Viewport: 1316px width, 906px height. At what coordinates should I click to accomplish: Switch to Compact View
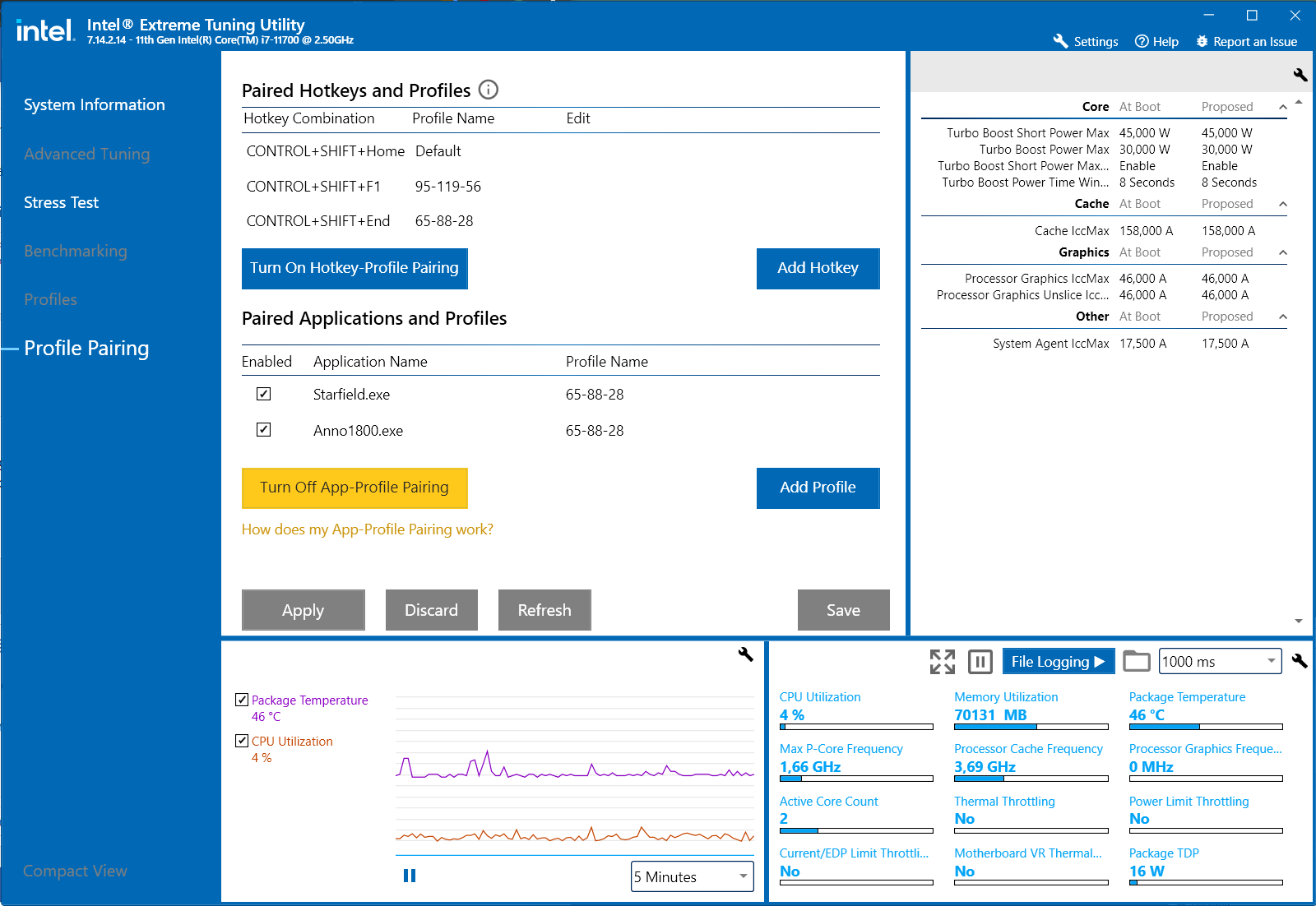(75, 871)
